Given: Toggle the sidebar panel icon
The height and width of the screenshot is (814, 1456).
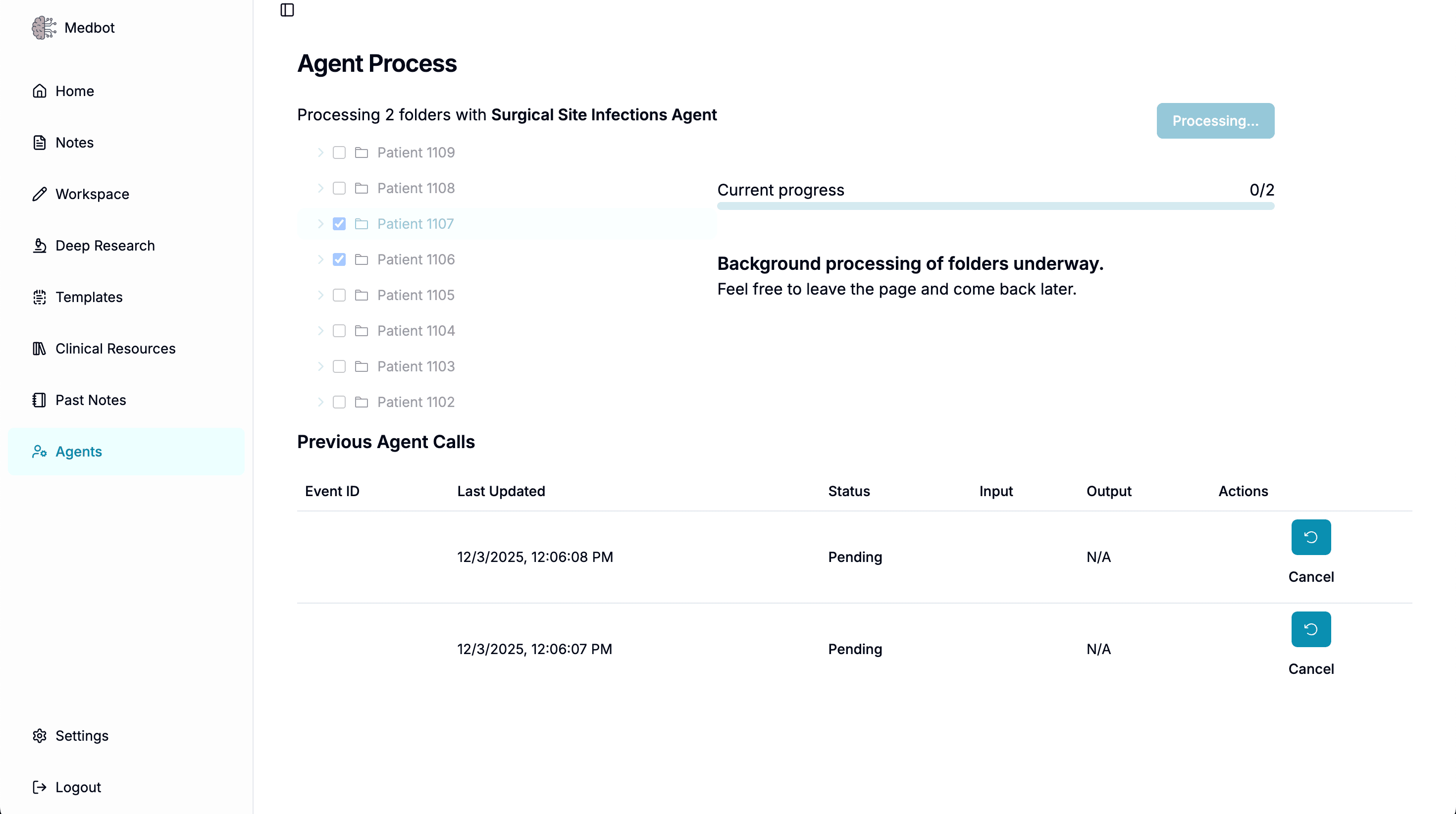Looking at the screenshot, I should click(287, 10).
